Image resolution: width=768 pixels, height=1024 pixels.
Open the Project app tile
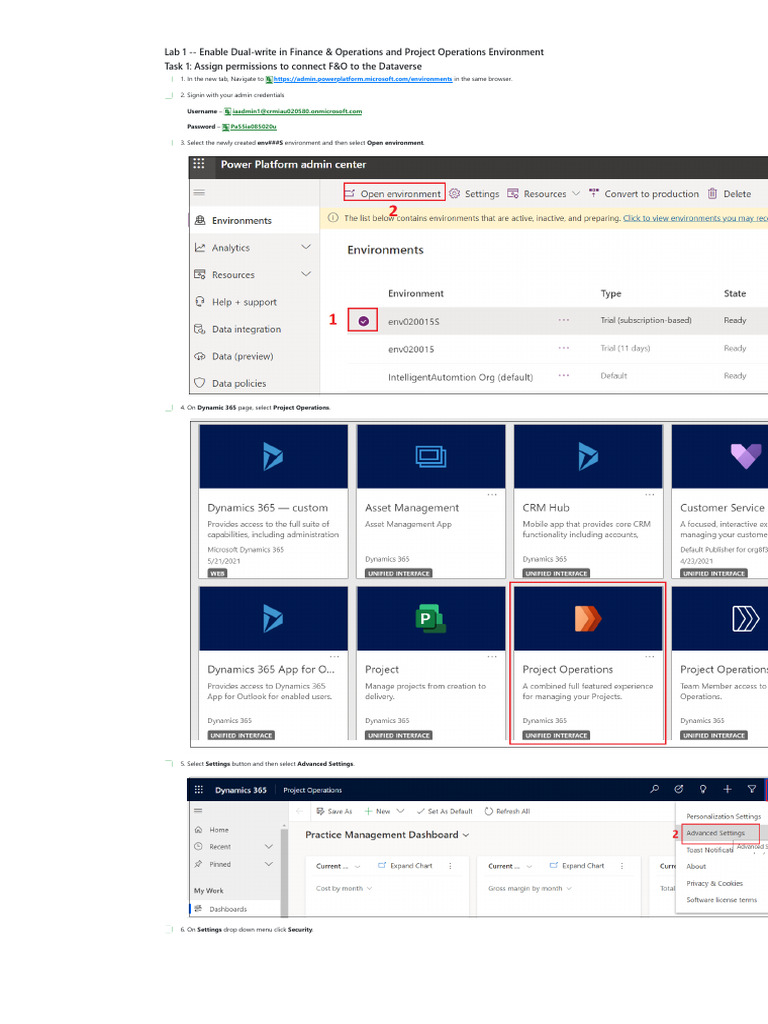431,663
